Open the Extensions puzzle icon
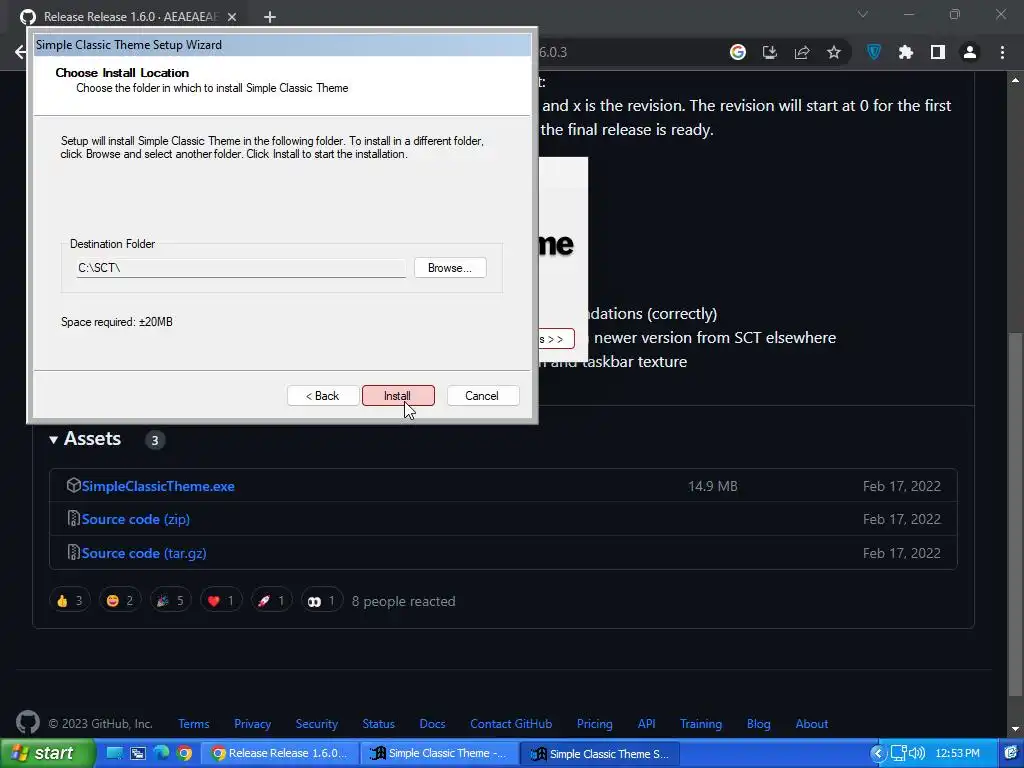The height and width of the screenshot is (768, 1024). pyautogui.click(x=906, y=52)
